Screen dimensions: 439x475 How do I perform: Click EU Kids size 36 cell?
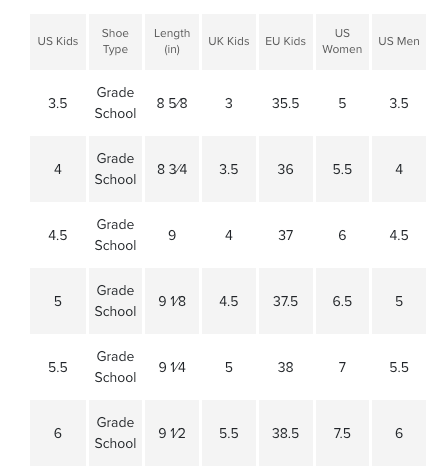pos(286,169)
